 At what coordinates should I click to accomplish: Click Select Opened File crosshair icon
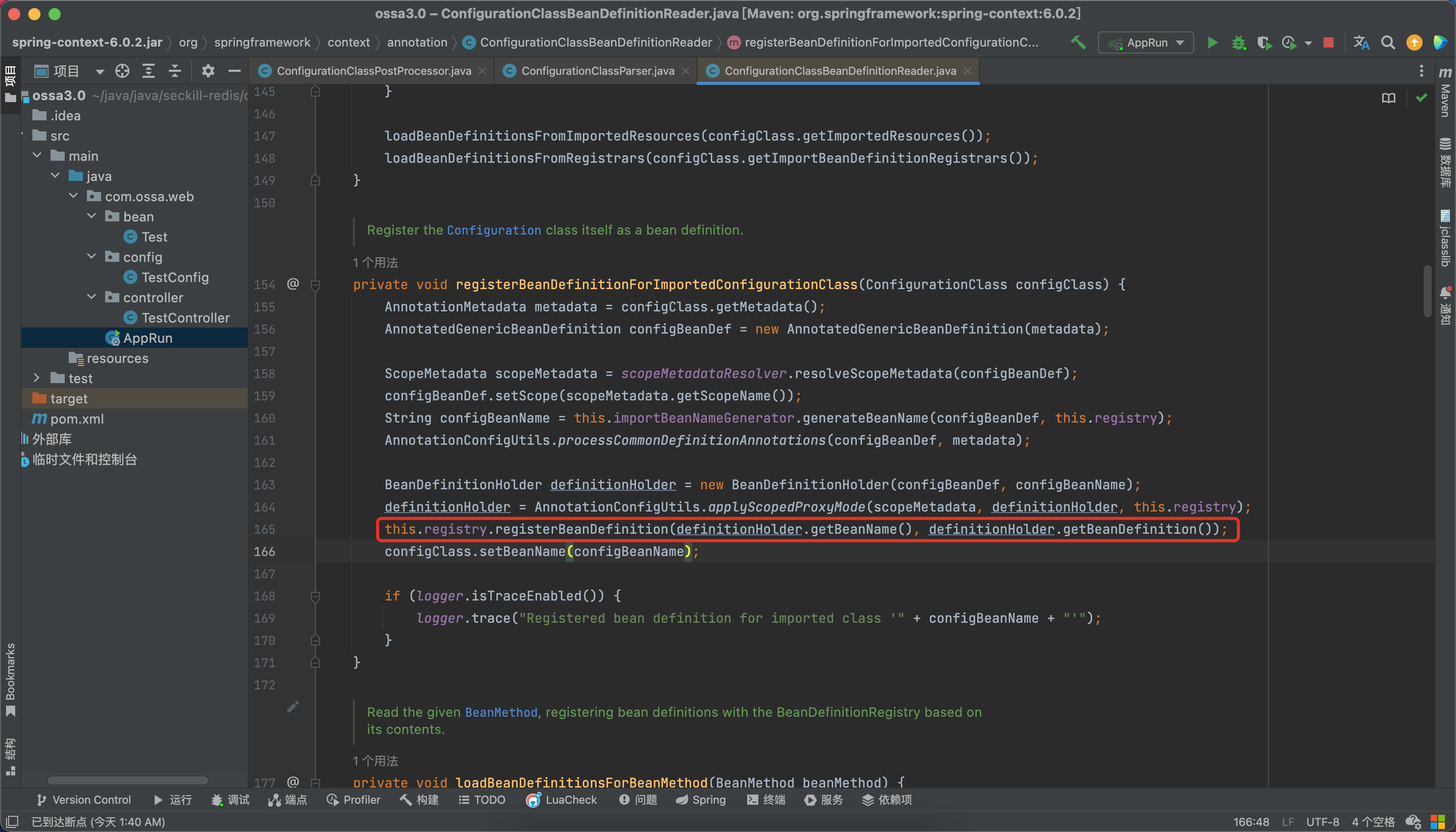[122, 71]
